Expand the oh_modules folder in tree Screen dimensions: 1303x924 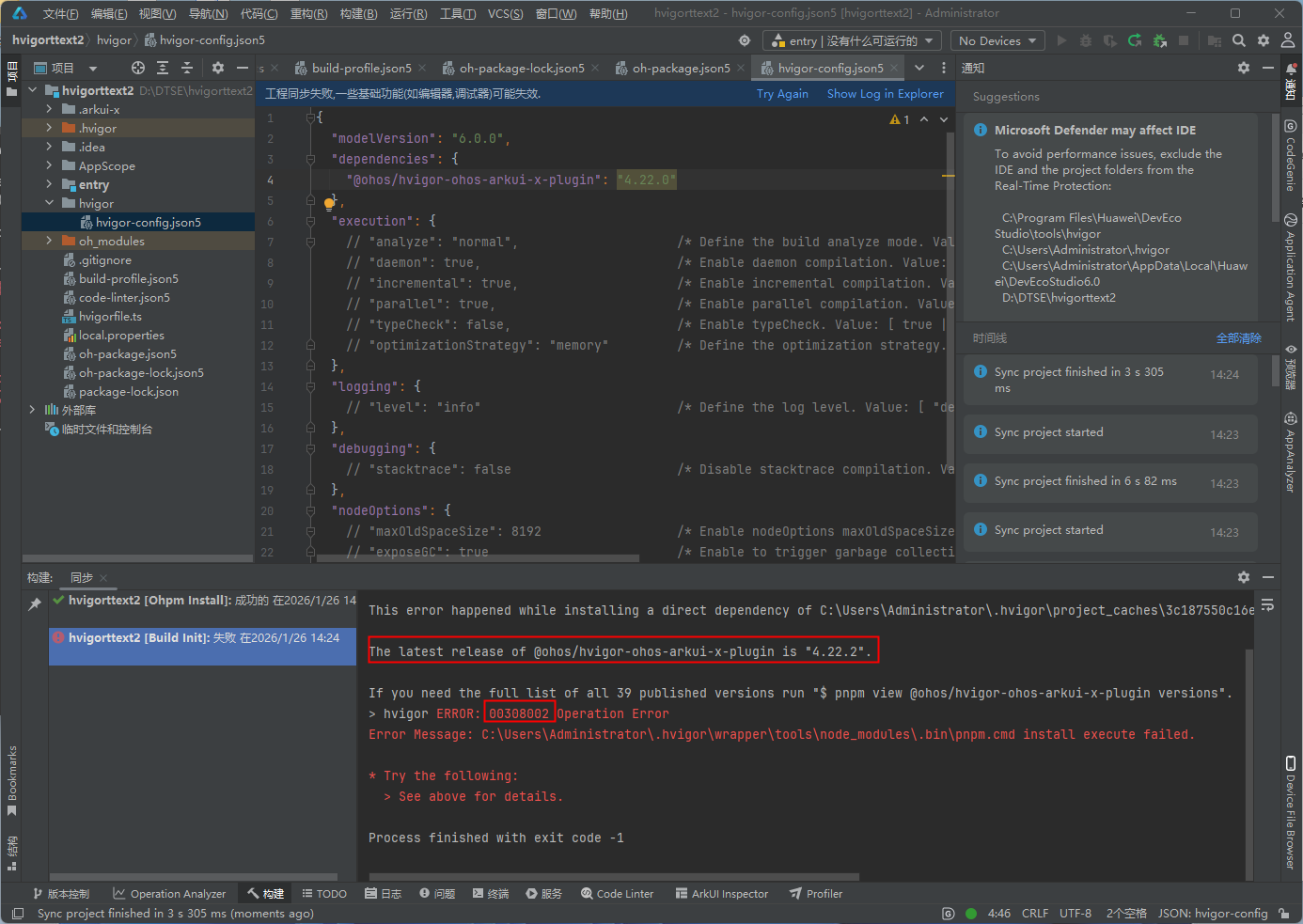(x=49, y=241)
